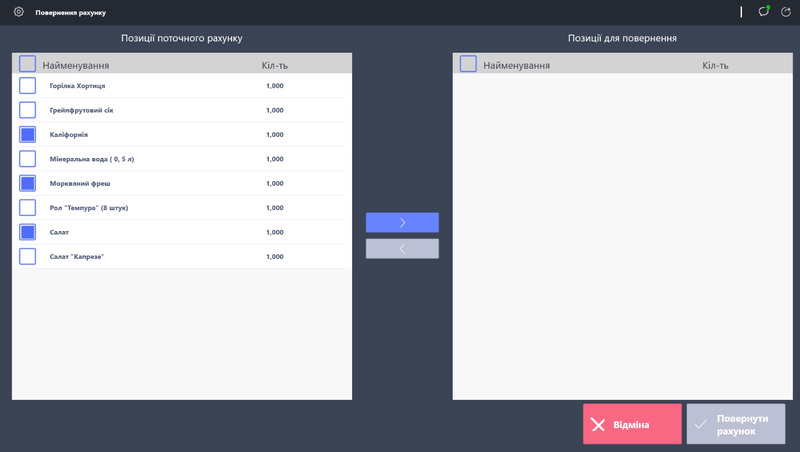Click the checkmark on Повернути рахунок
800x452 pixels.
701,425
